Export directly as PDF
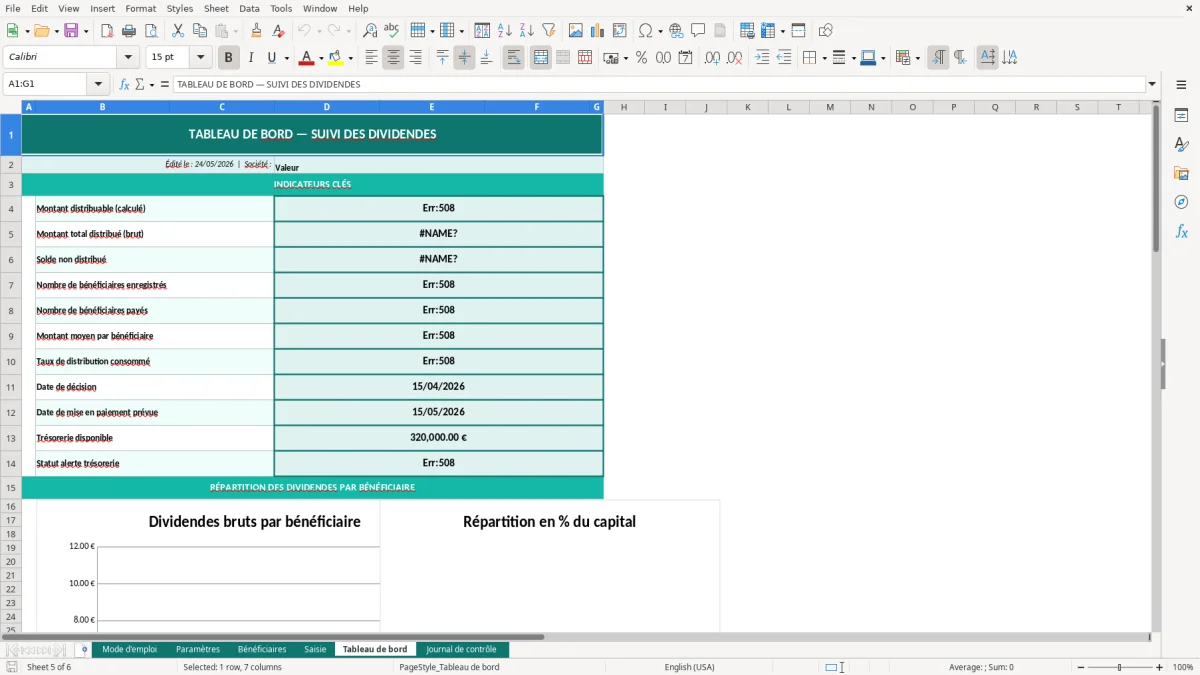Viewport: 1200px width, 675px height. (107, 31)
